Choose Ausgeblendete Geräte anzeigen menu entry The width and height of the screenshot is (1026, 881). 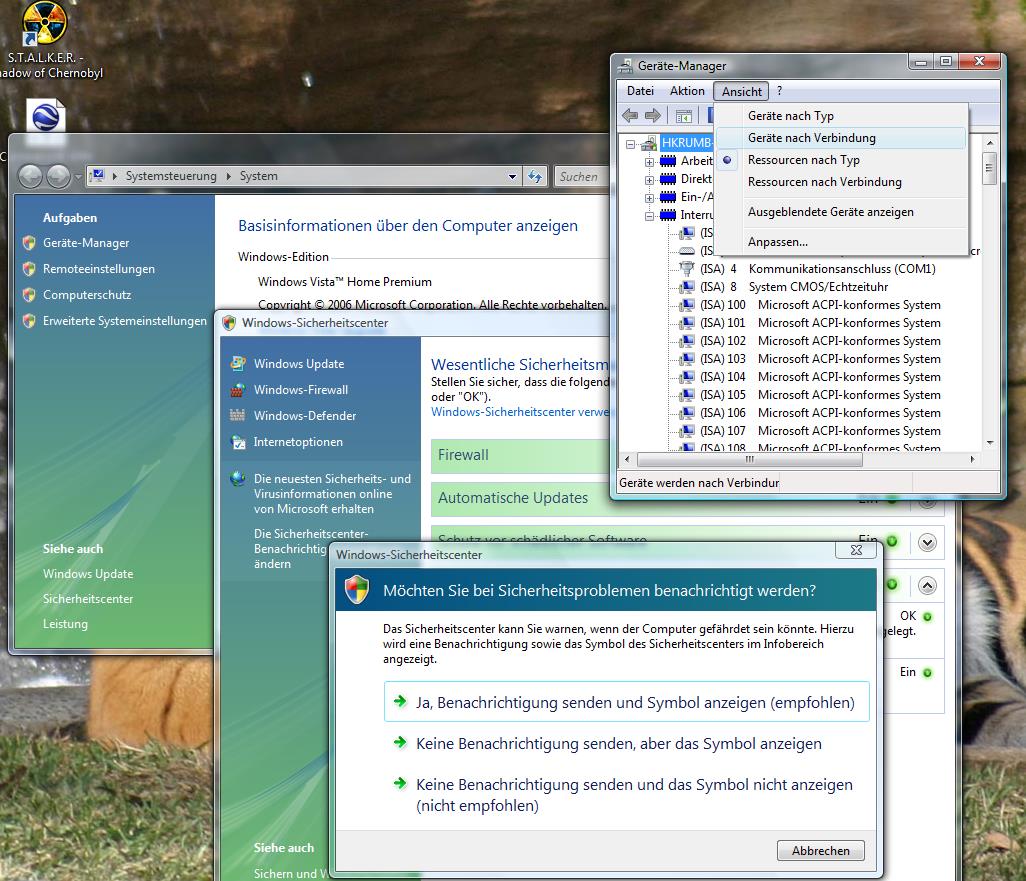[840, 212]
